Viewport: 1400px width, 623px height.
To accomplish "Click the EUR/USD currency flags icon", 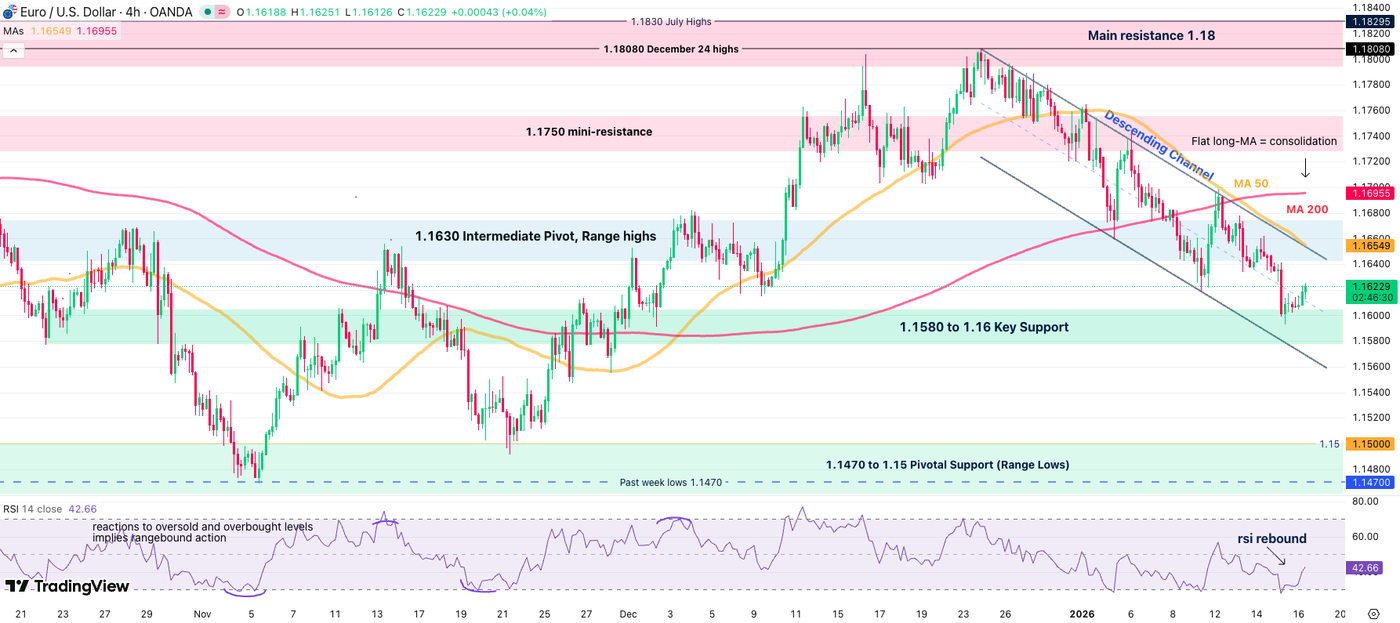I will (9, 10).
